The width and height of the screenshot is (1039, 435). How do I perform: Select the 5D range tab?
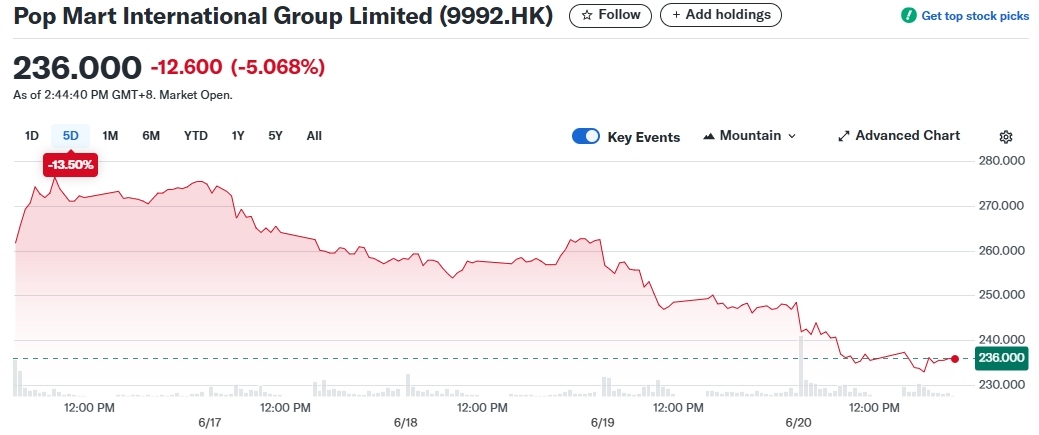71,136
